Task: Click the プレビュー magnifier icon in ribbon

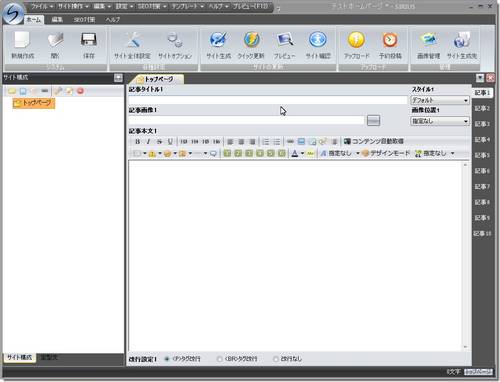Action: point(285,40)
